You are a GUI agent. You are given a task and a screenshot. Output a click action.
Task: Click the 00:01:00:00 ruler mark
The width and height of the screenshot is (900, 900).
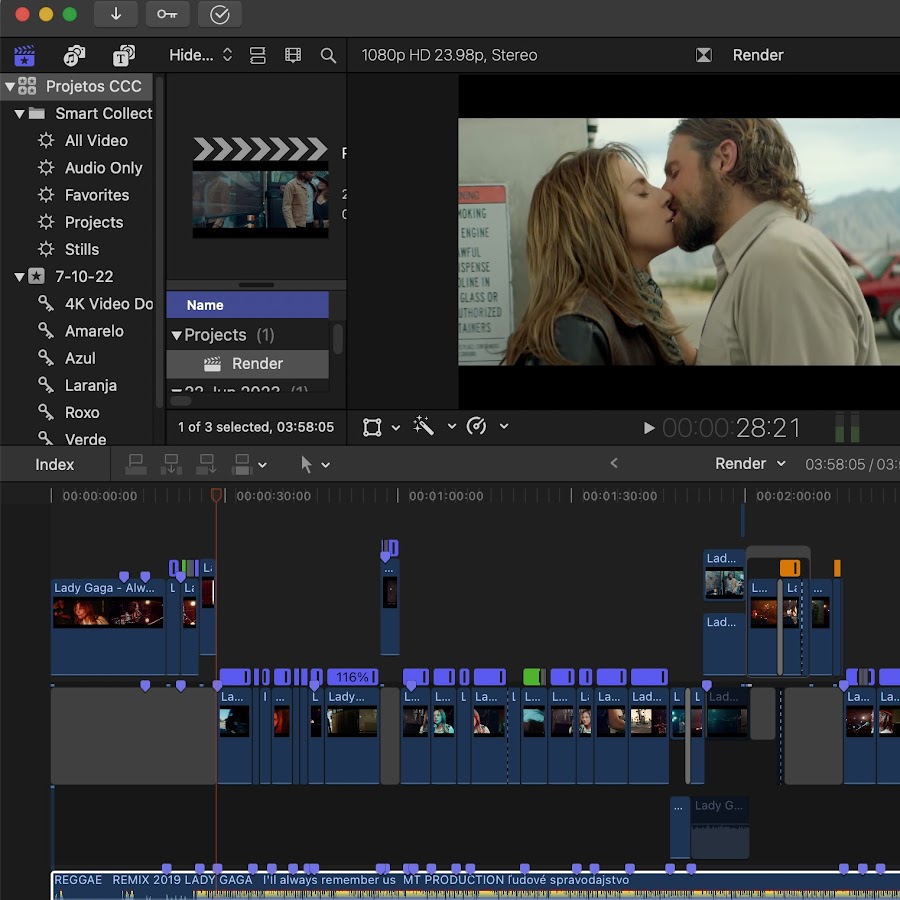click(x=445, y=496)
